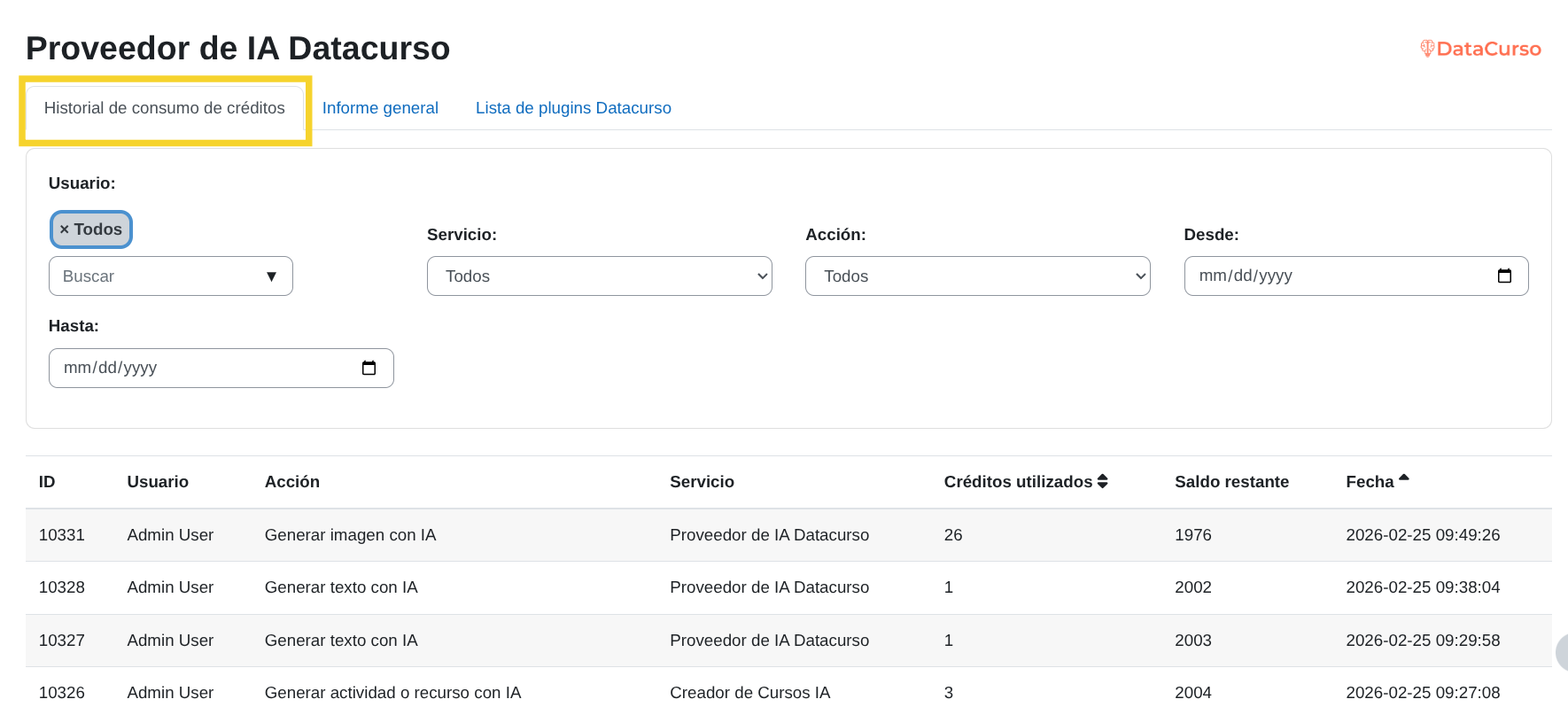
Task: Expand the Acción dropdown
Action: pyautogui.click(x=977, y=276)
